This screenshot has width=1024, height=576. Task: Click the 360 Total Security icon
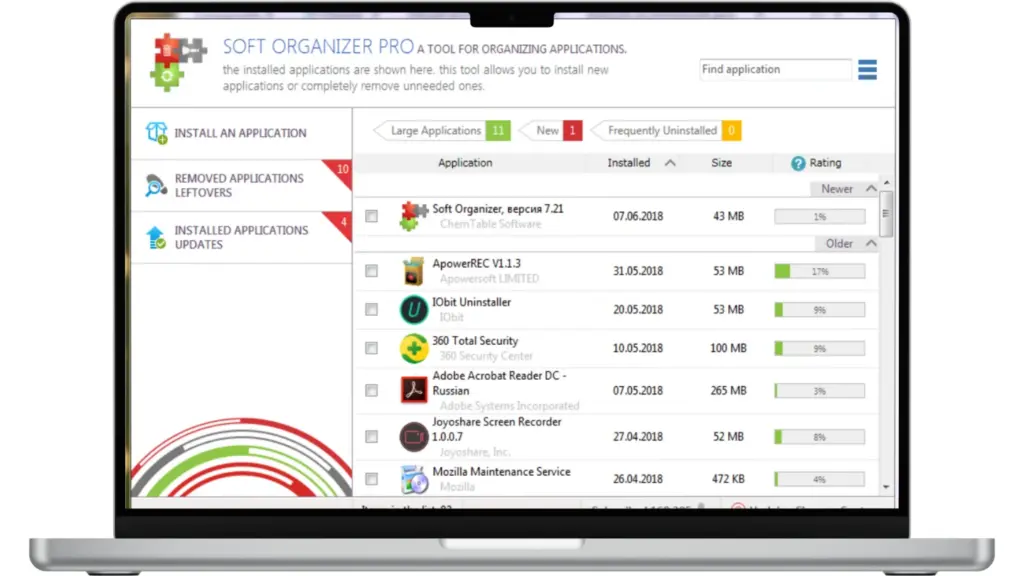pos(413,348)
